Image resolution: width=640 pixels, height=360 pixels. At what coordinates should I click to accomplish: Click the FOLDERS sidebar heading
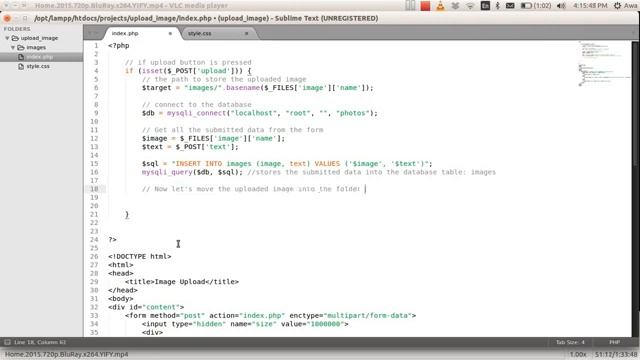coord(17,29)
